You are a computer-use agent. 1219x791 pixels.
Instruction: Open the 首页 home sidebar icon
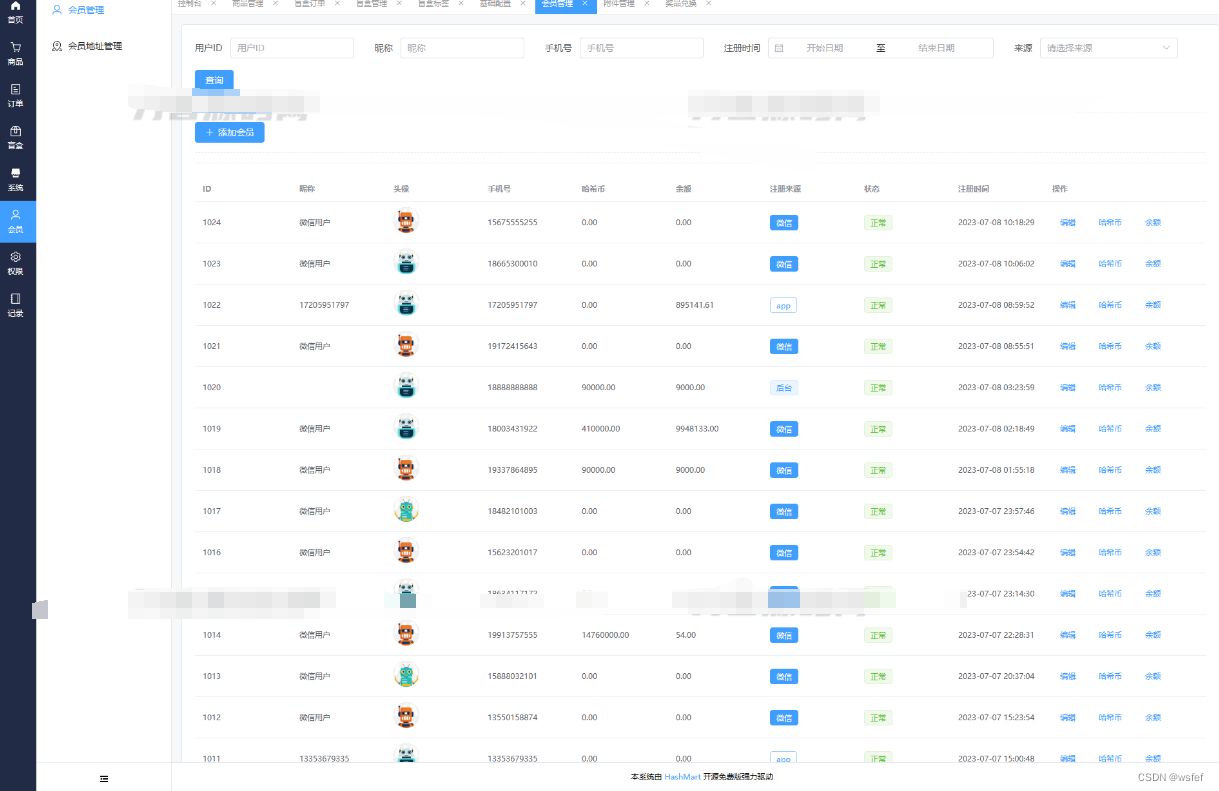tap(15, 12)
